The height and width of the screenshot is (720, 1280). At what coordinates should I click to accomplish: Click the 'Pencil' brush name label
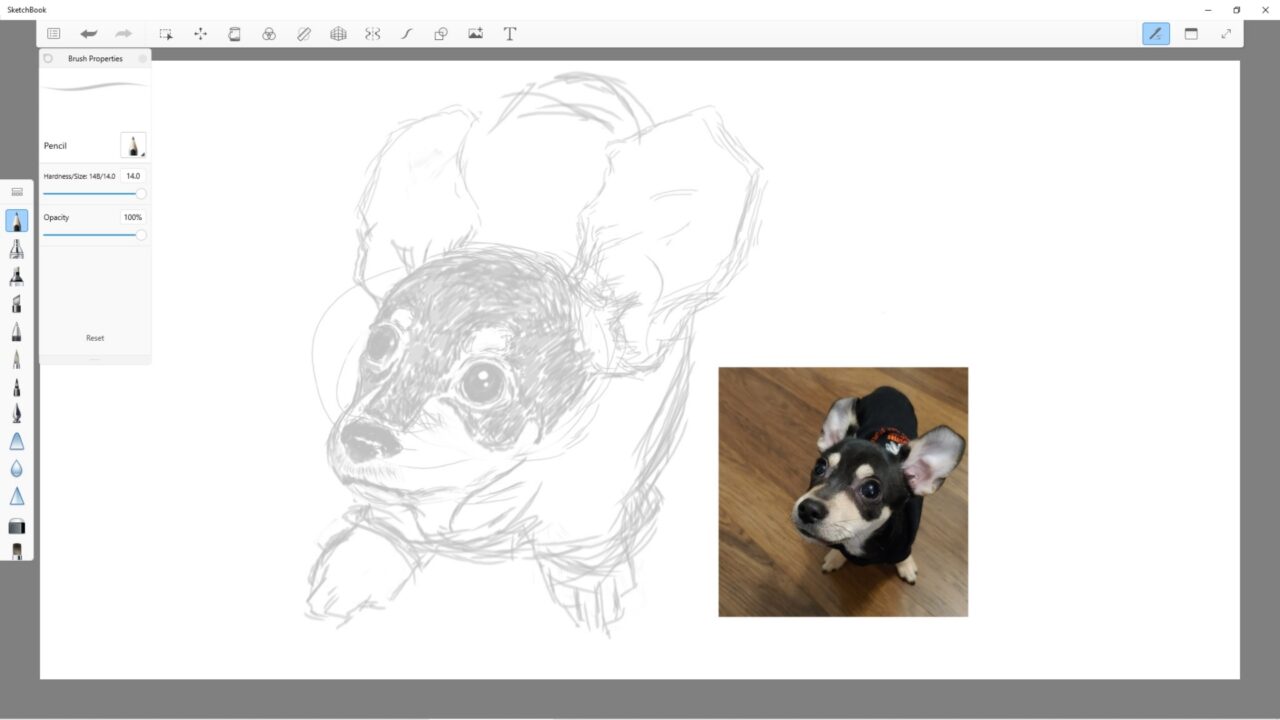(x=55, y=146)
